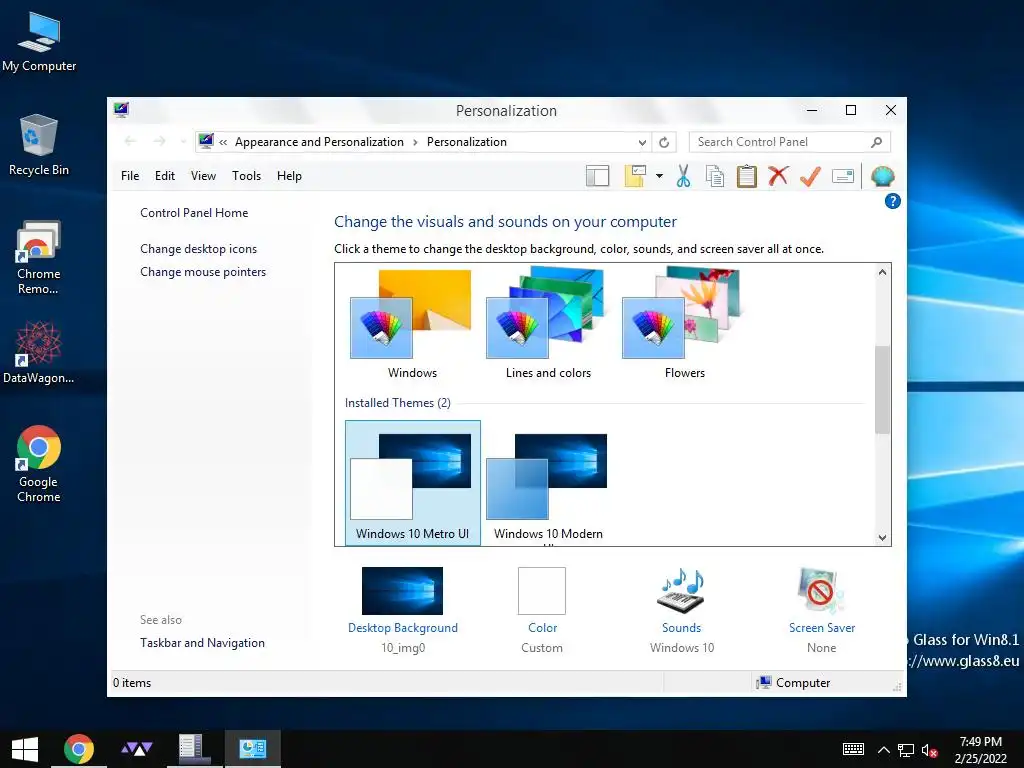Select My Computer desktop icon
Viewport: 1024px width, 768px height.
click(x=39, y=41)
